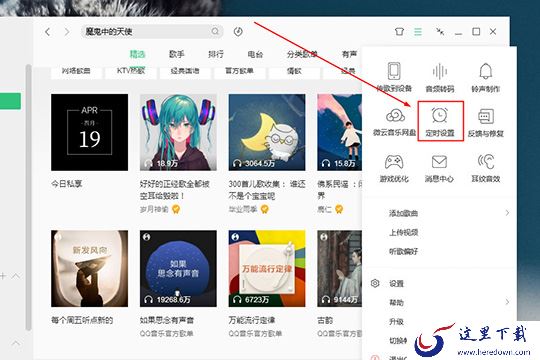Open the 新发风向 playlist cover
The image size is (540, 360).
tap(90, 268)
